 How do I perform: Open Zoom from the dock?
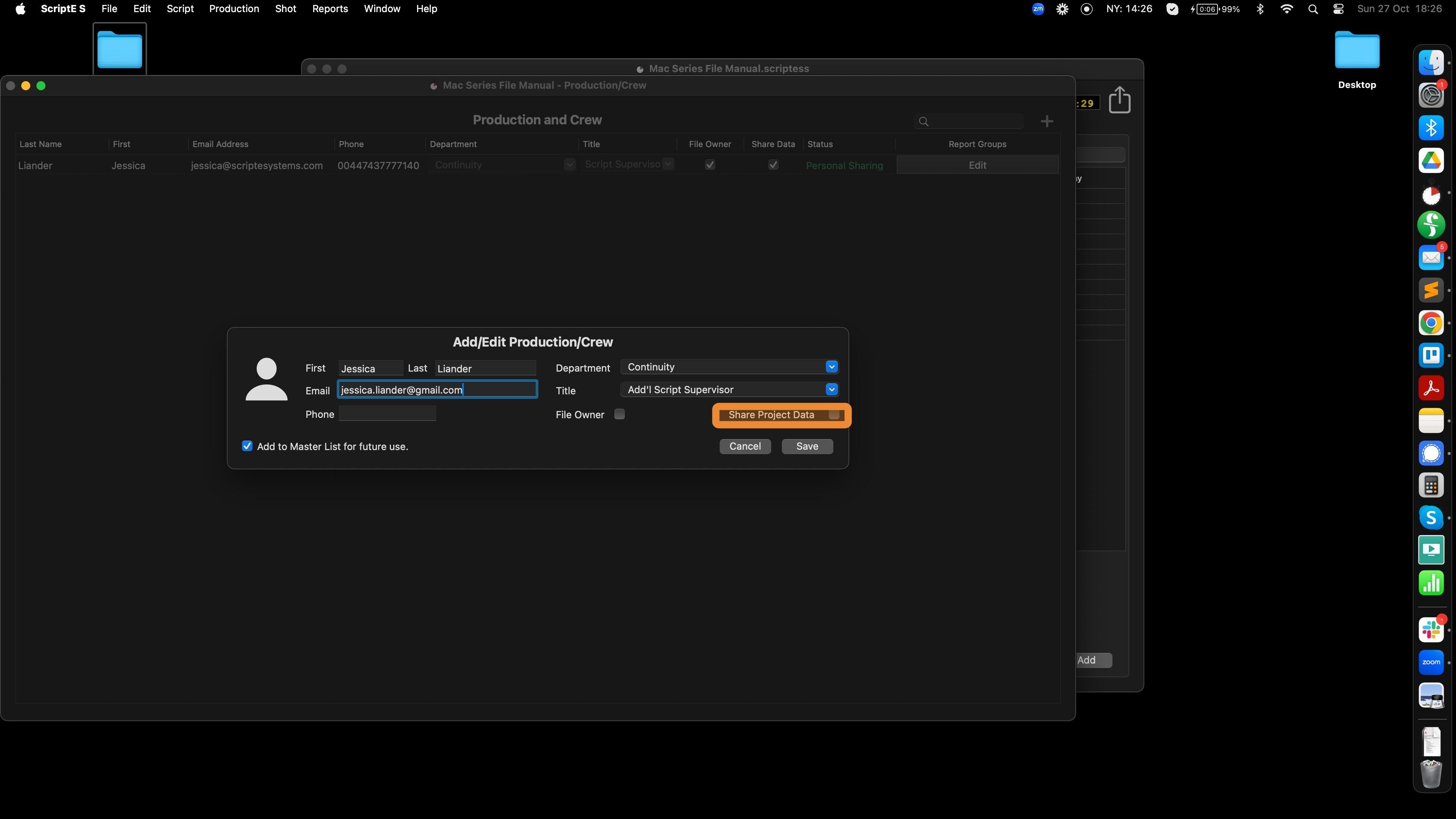point(1431,662)
